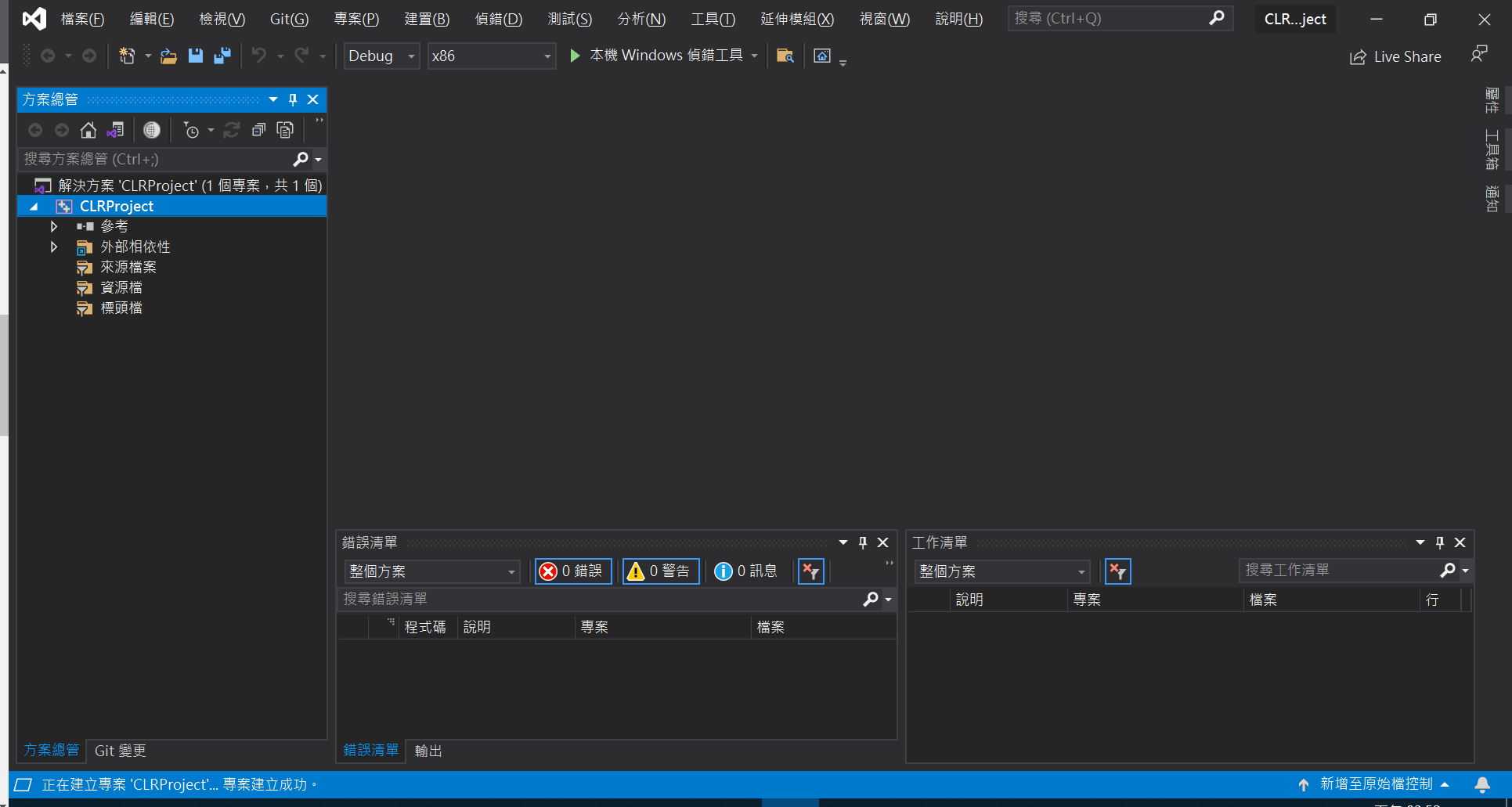Expand the 參考 references node
1512x807 pixels.
[53, 226]
